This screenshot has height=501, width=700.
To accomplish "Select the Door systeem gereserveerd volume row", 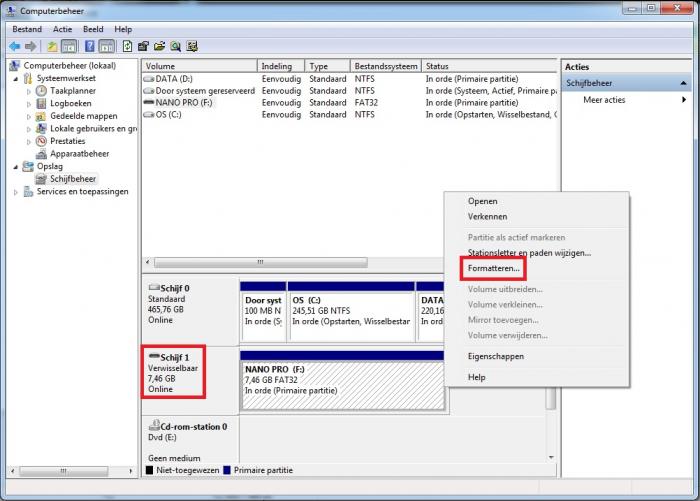I will tap(350, 91).
